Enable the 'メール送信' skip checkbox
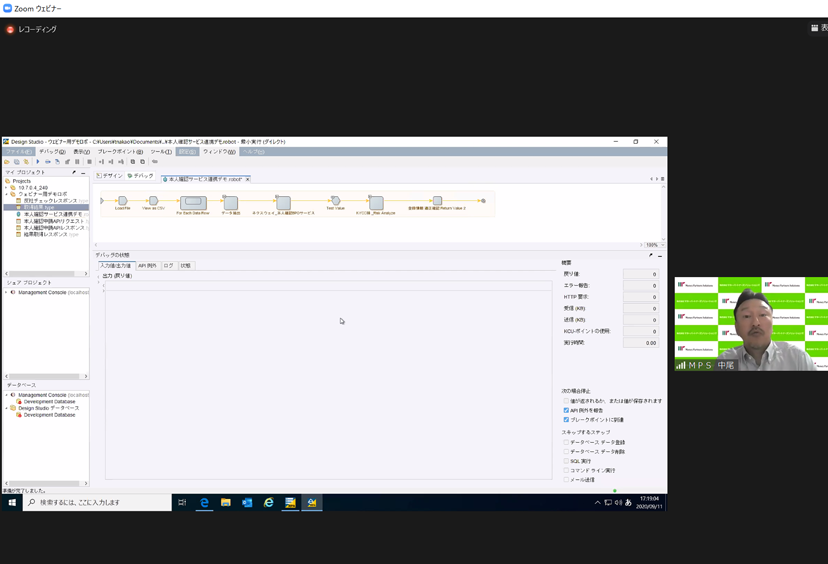 coord(566,480)
